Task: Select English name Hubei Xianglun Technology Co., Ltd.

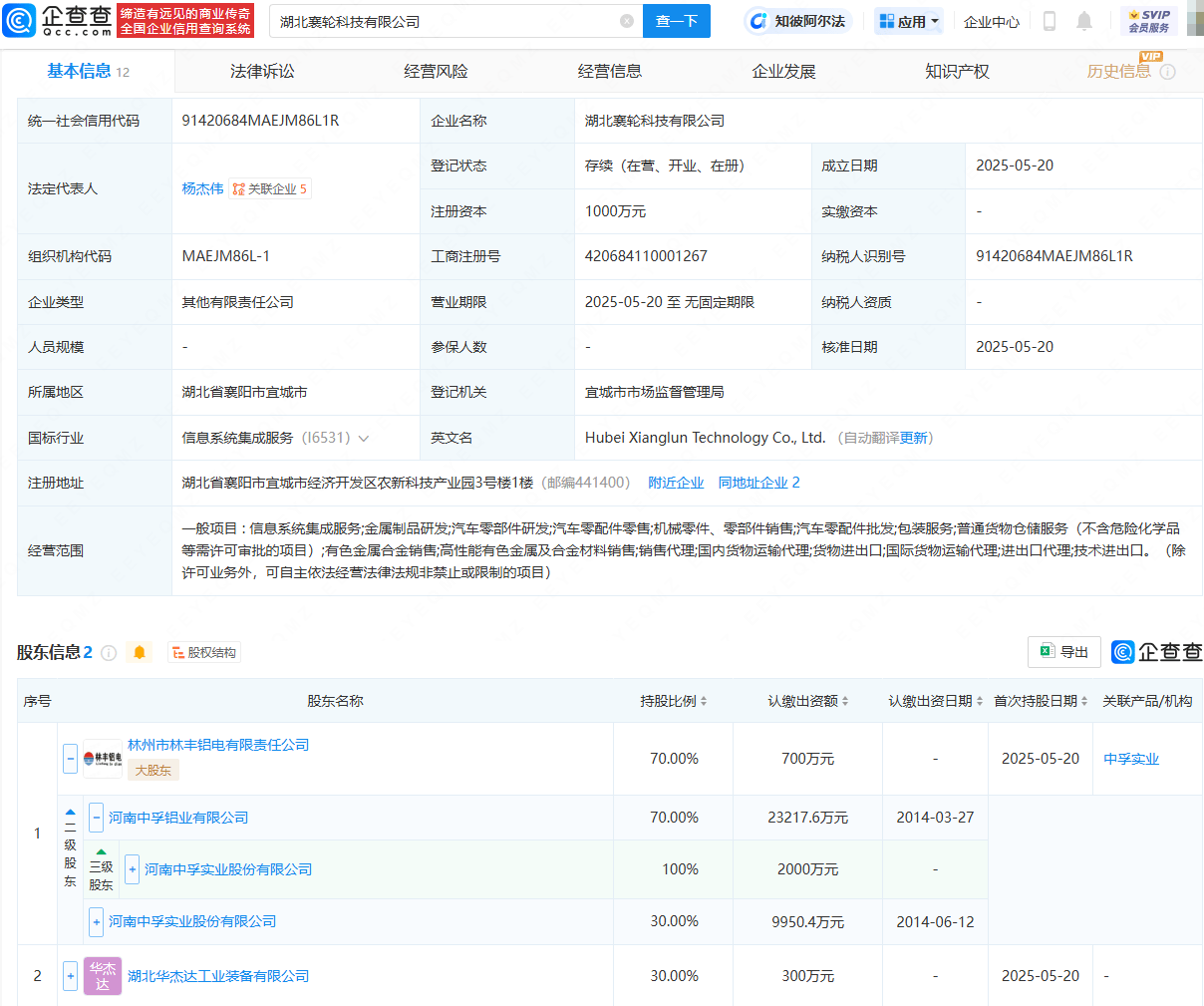Action: coord(705,438)
